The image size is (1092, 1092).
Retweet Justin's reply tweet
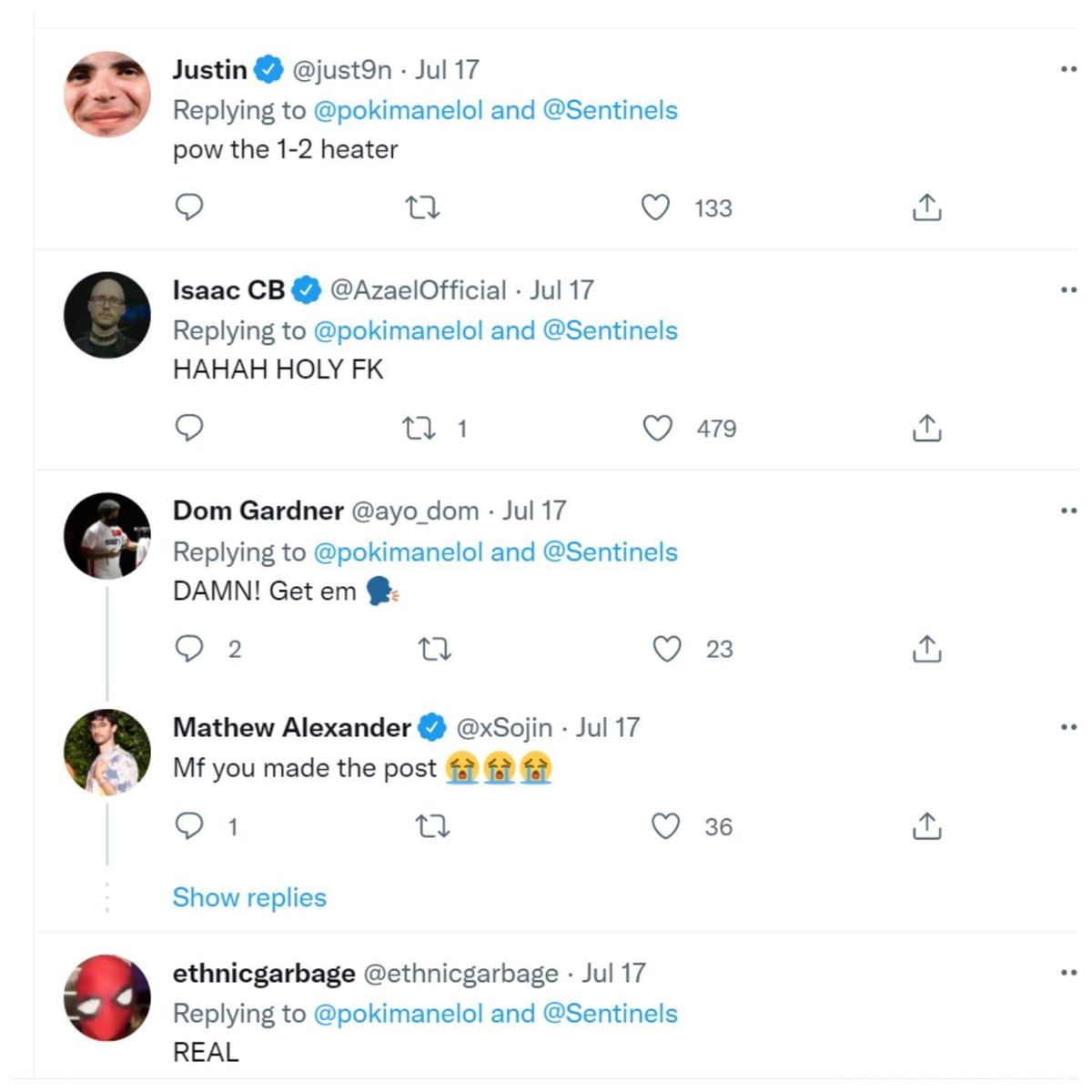tap(422, 208)
